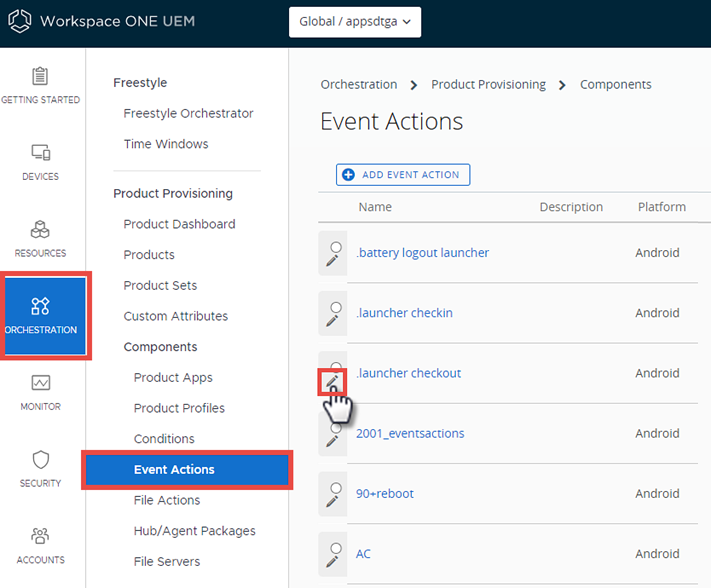Open Getting Started clipboard icon
Viewport: 711px width, 588px height.
40,76
